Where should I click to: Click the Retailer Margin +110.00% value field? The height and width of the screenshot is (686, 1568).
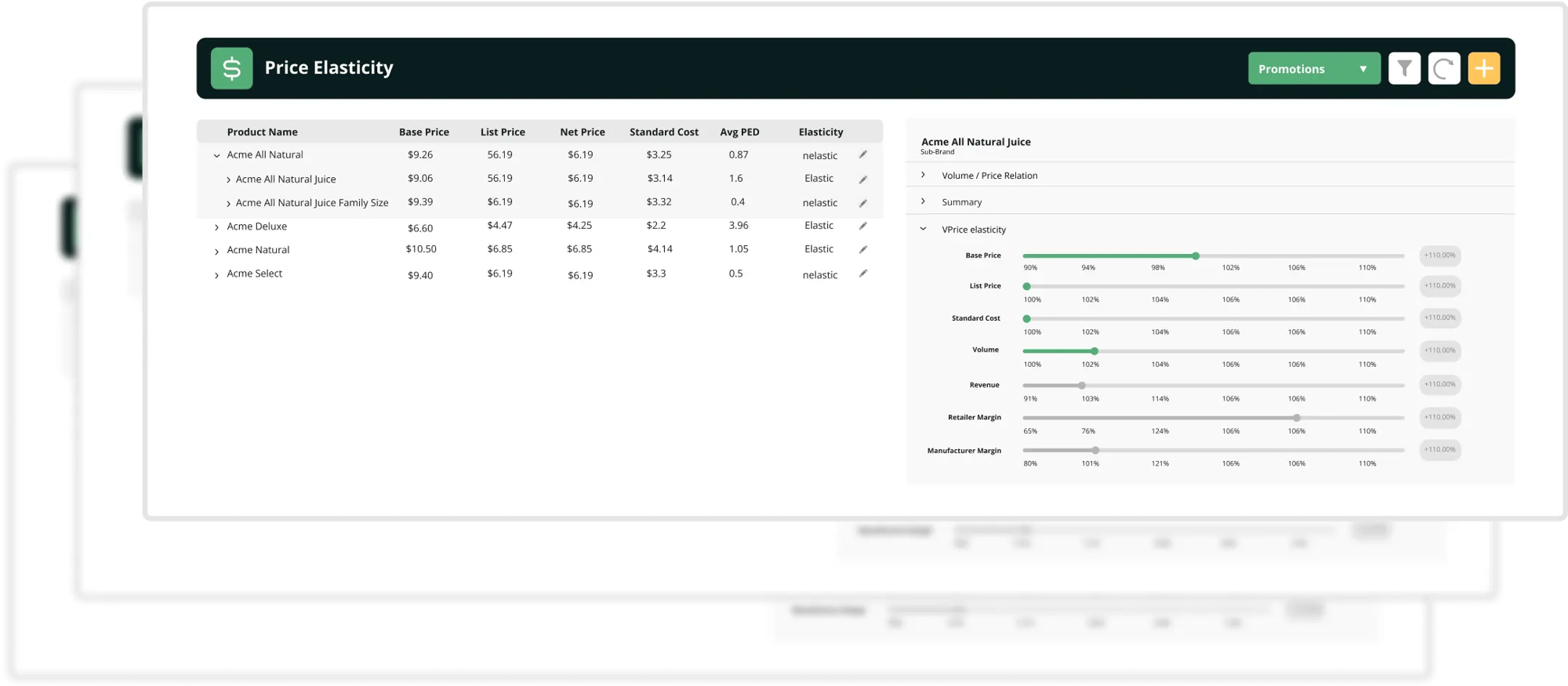coord(1440,417)
